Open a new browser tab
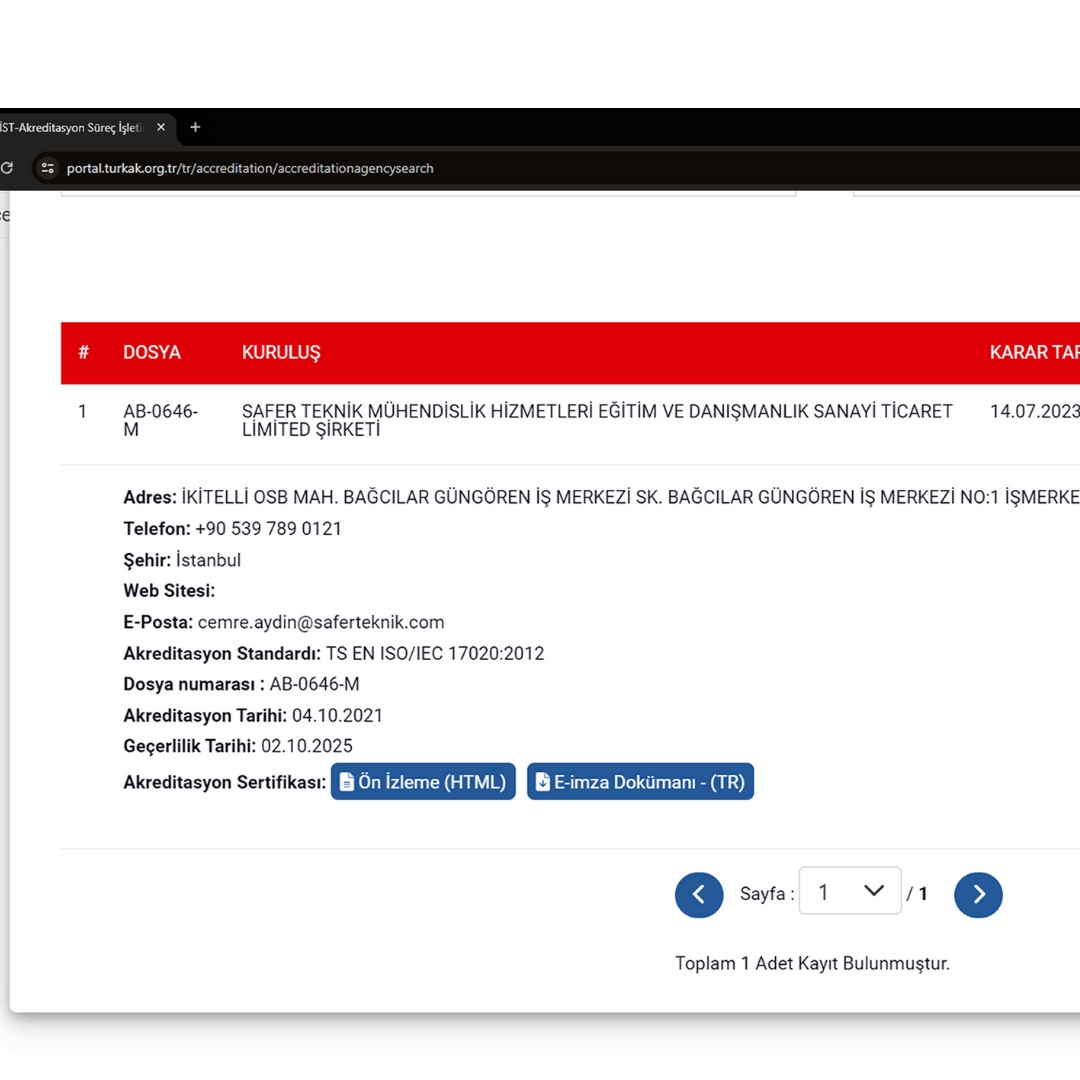 tap(196, 127)
